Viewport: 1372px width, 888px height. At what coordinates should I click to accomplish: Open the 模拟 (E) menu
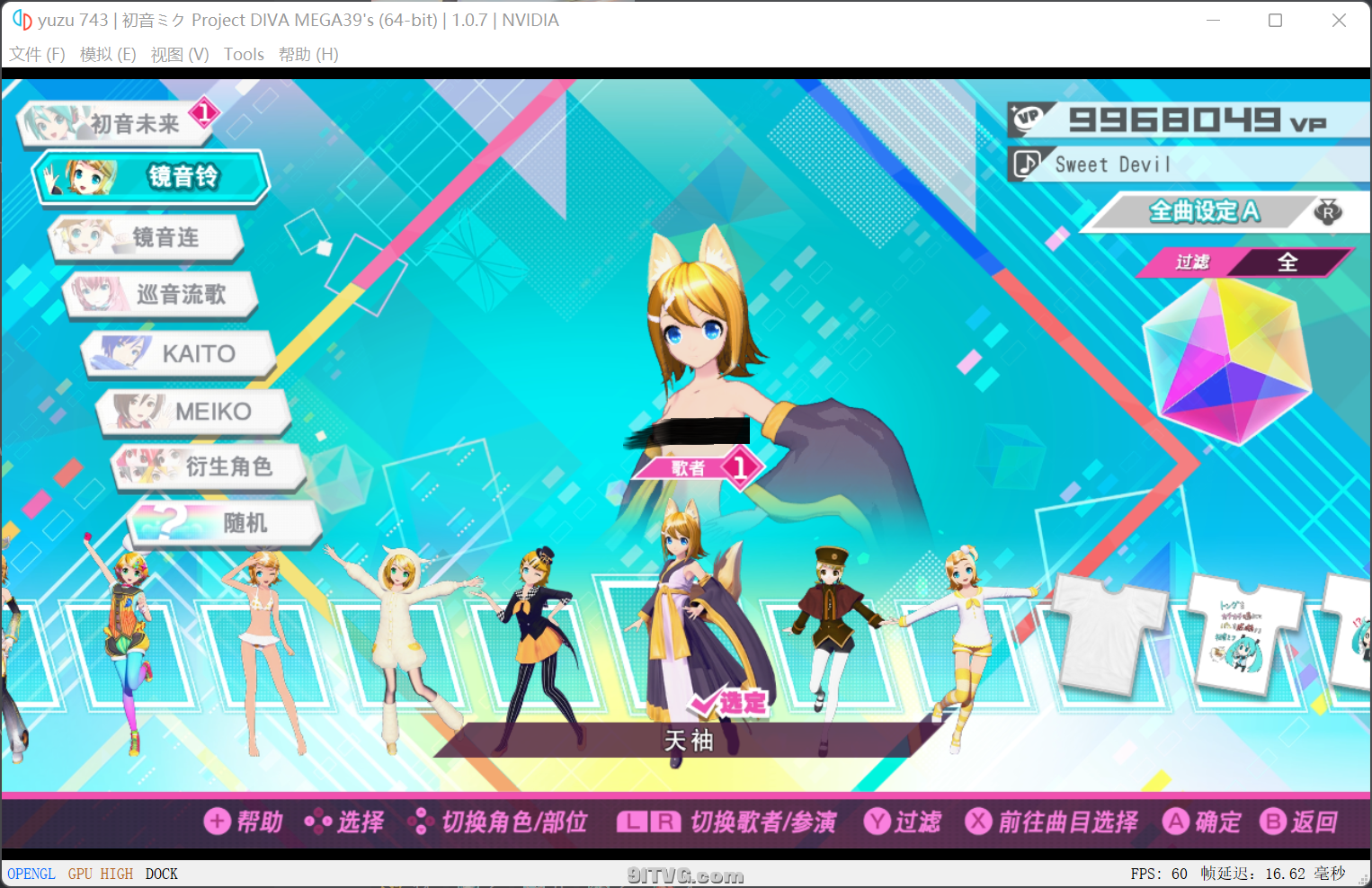pos(108,54)
